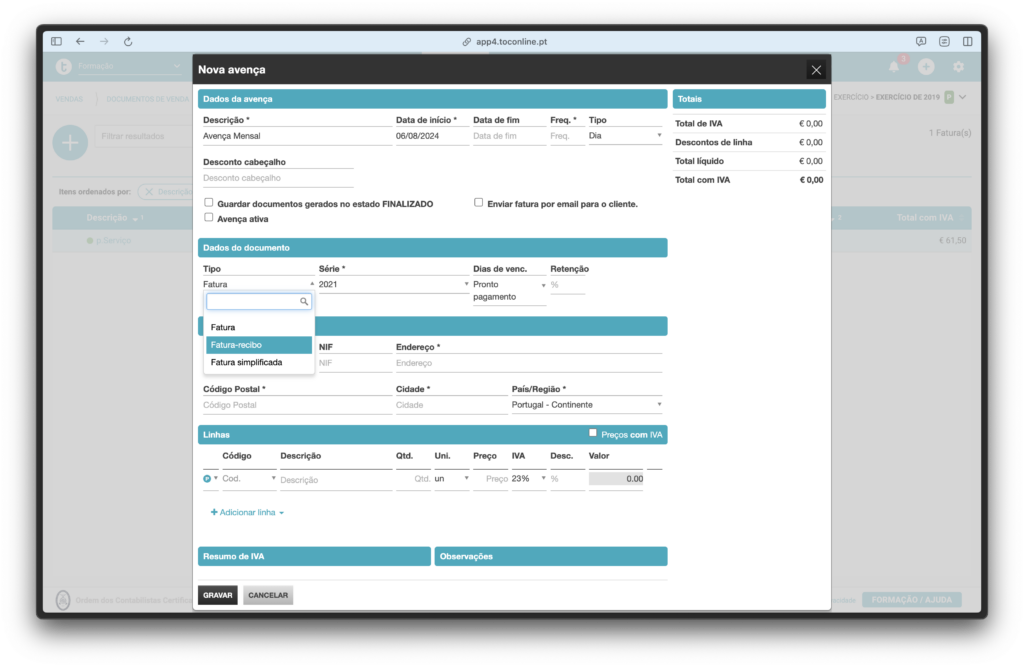Tick the Avença ativa checkbox
1024x667 pixels.
click(x=208, y=218)
